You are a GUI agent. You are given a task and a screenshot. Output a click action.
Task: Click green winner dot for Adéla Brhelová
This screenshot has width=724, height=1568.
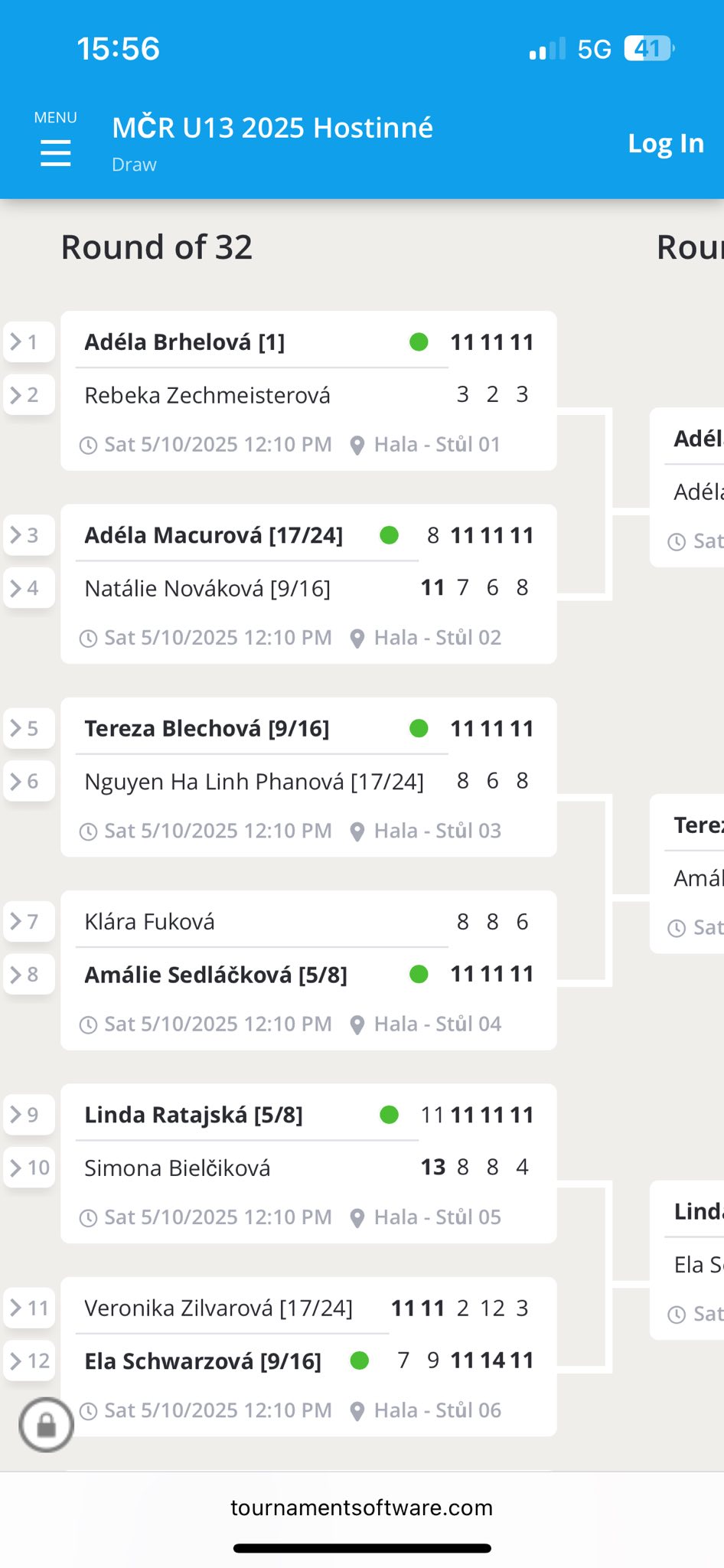tap(419, 342)
